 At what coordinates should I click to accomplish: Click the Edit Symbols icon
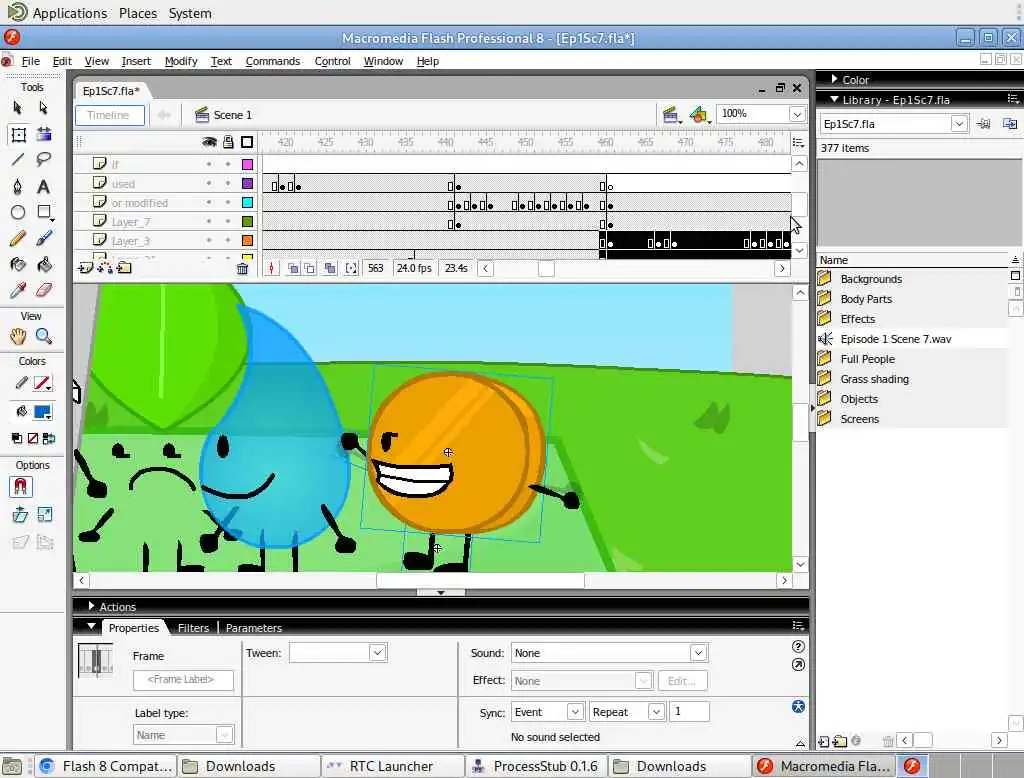point(699,115)
